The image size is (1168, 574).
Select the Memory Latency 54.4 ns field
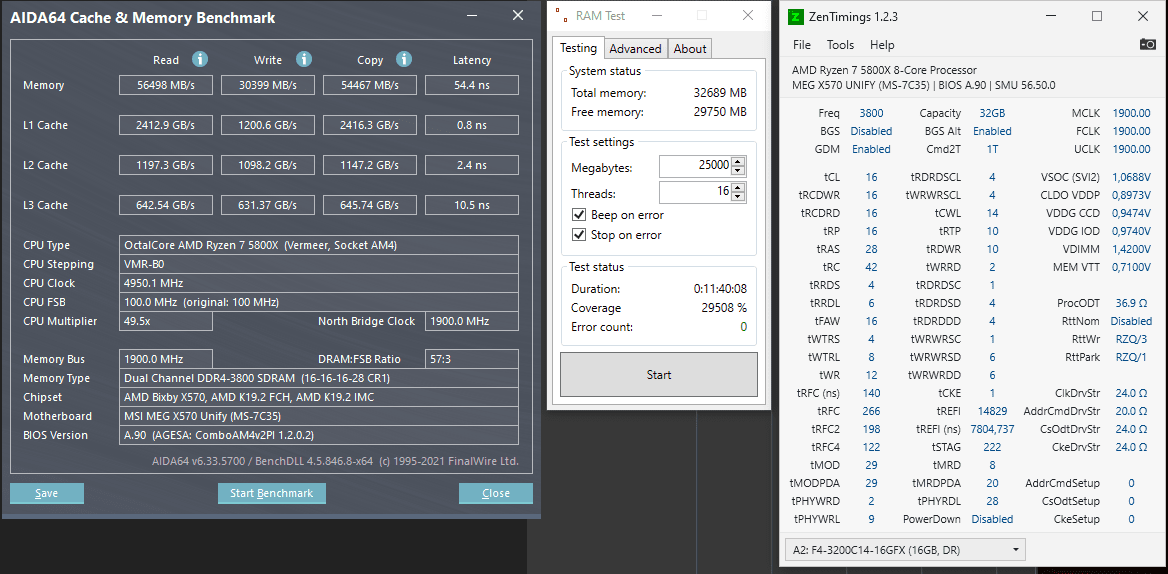coord(472,85)
